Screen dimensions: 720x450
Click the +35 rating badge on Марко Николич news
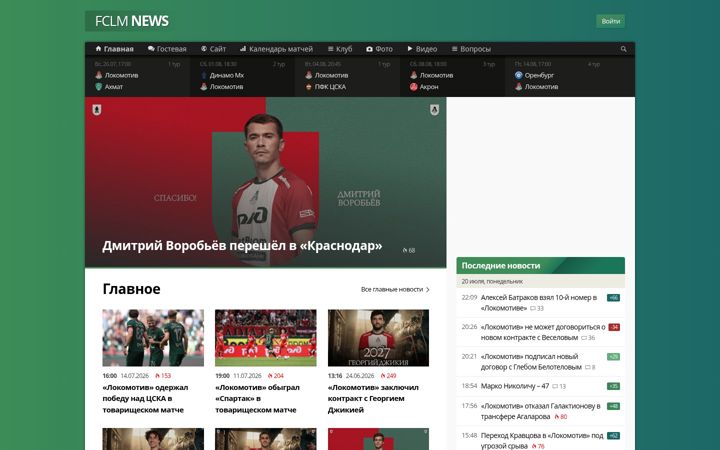pos(613,386)
